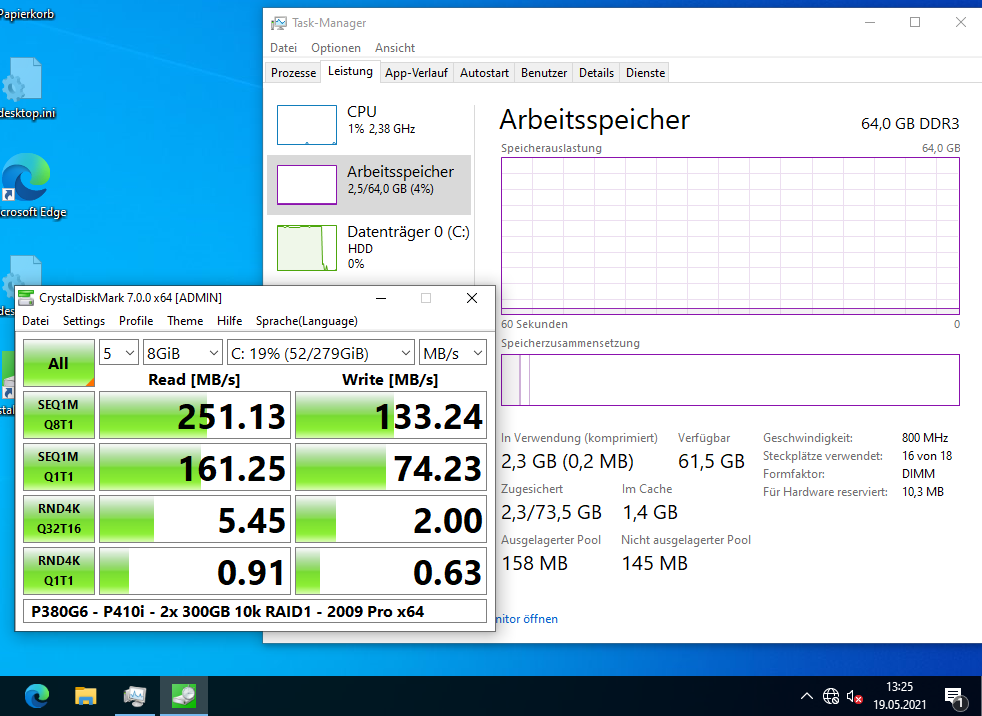Click the CrystalDiskMark title bar icon

click(26, 298)
